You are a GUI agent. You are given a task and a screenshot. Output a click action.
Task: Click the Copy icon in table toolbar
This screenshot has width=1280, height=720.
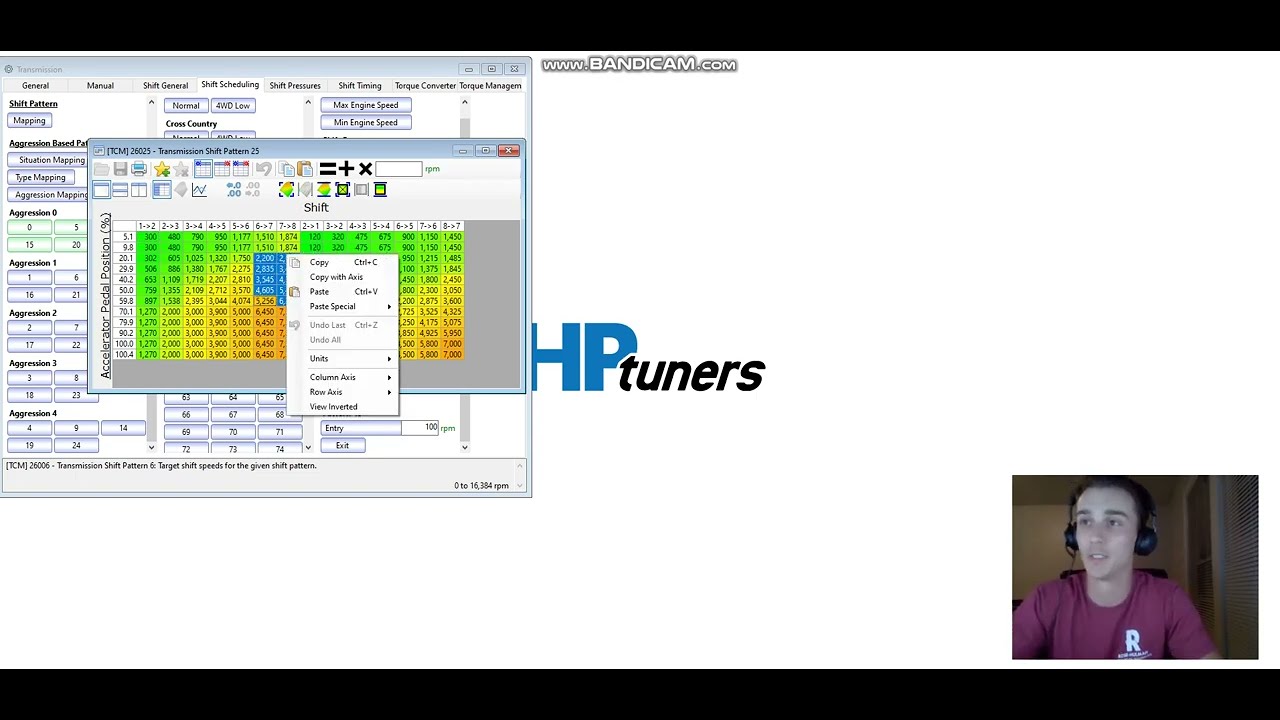[286, 170]
